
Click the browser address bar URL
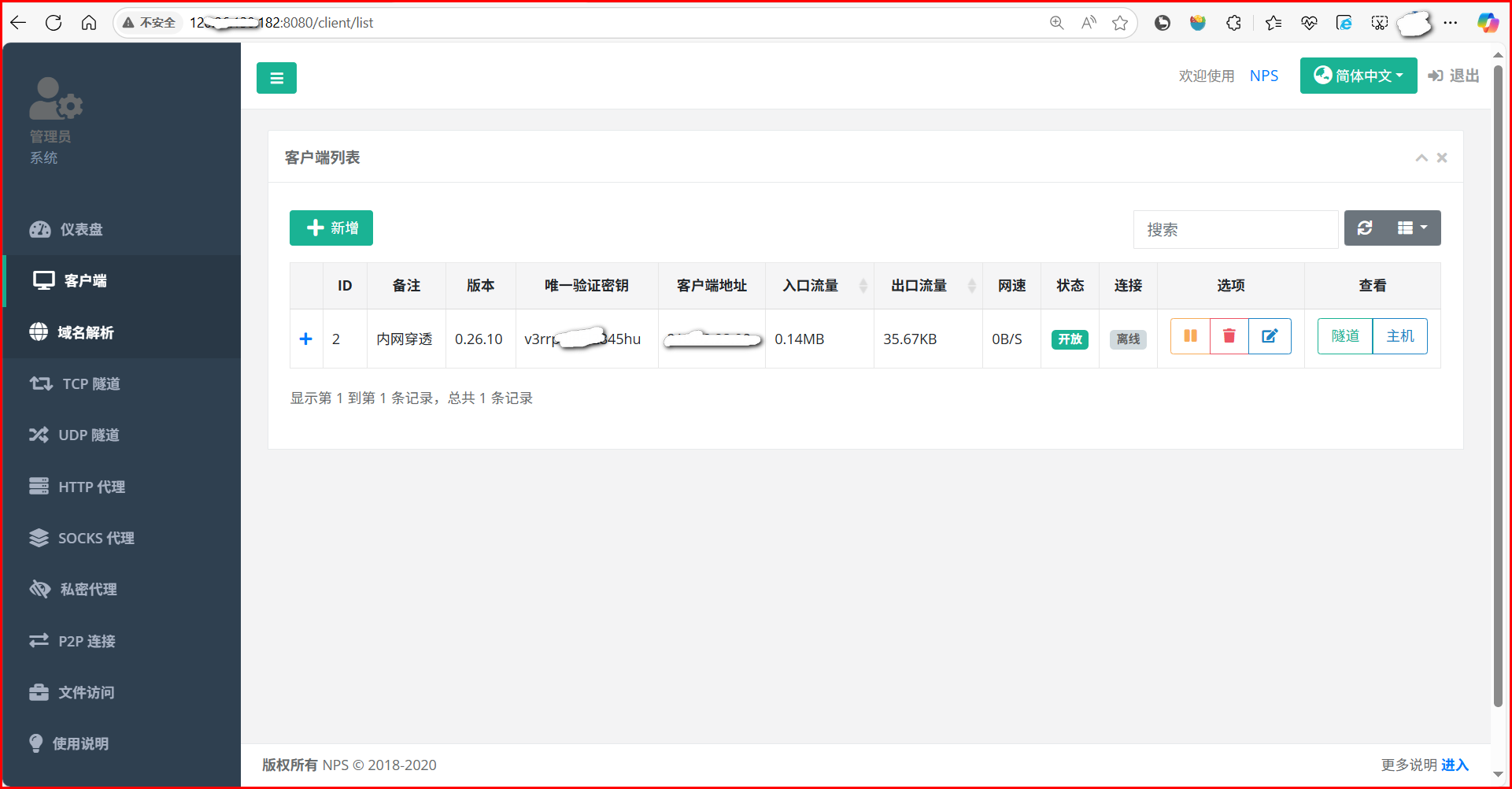(x=282, y=23)
